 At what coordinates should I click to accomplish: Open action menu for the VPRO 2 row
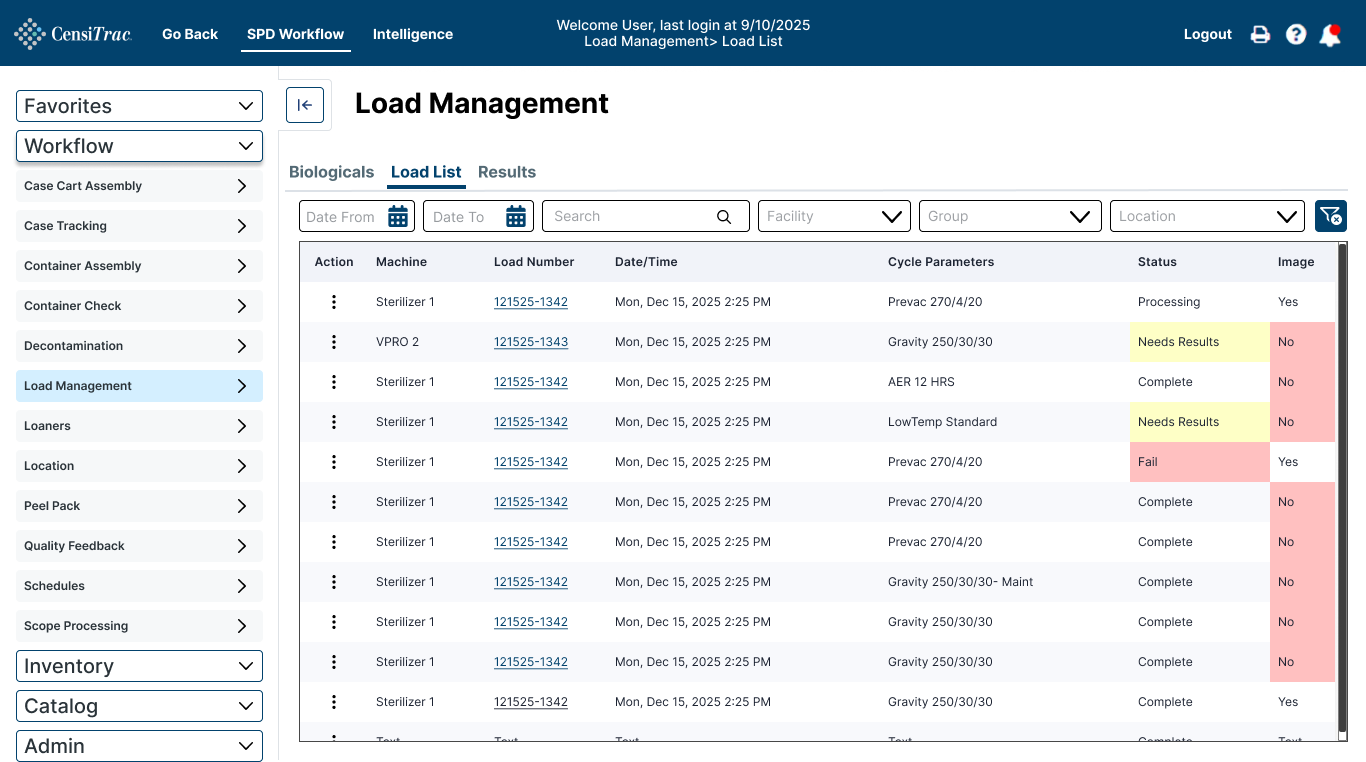(334, 342)
